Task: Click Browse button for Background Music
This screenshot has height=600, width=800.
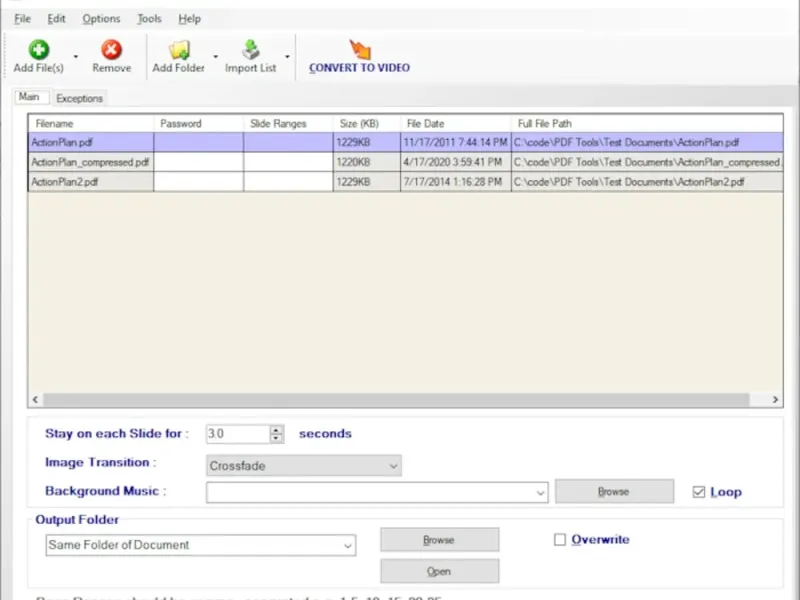Action: 614,492
